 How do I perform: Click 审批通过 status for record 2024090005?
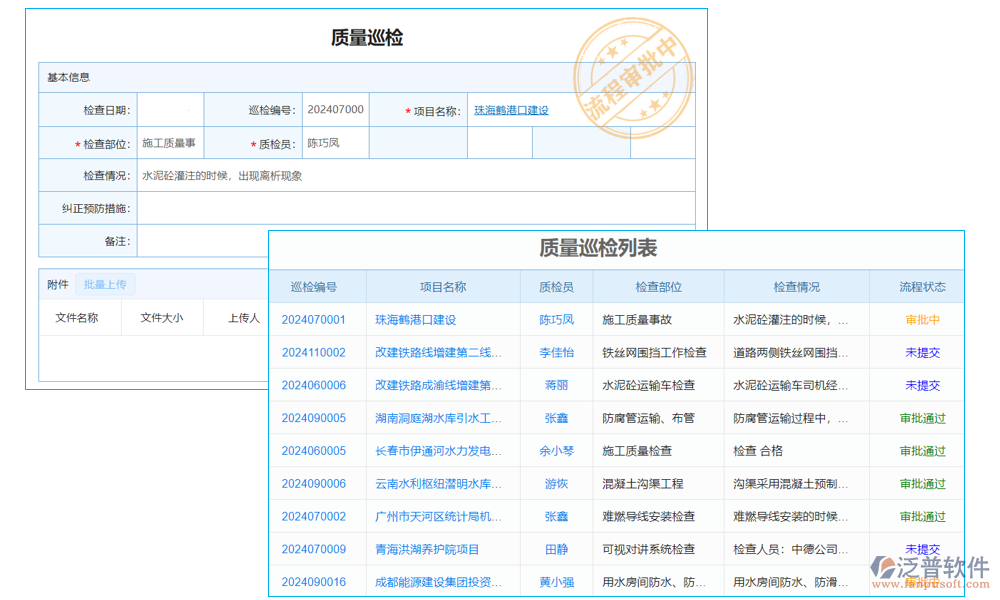(920, 418)
